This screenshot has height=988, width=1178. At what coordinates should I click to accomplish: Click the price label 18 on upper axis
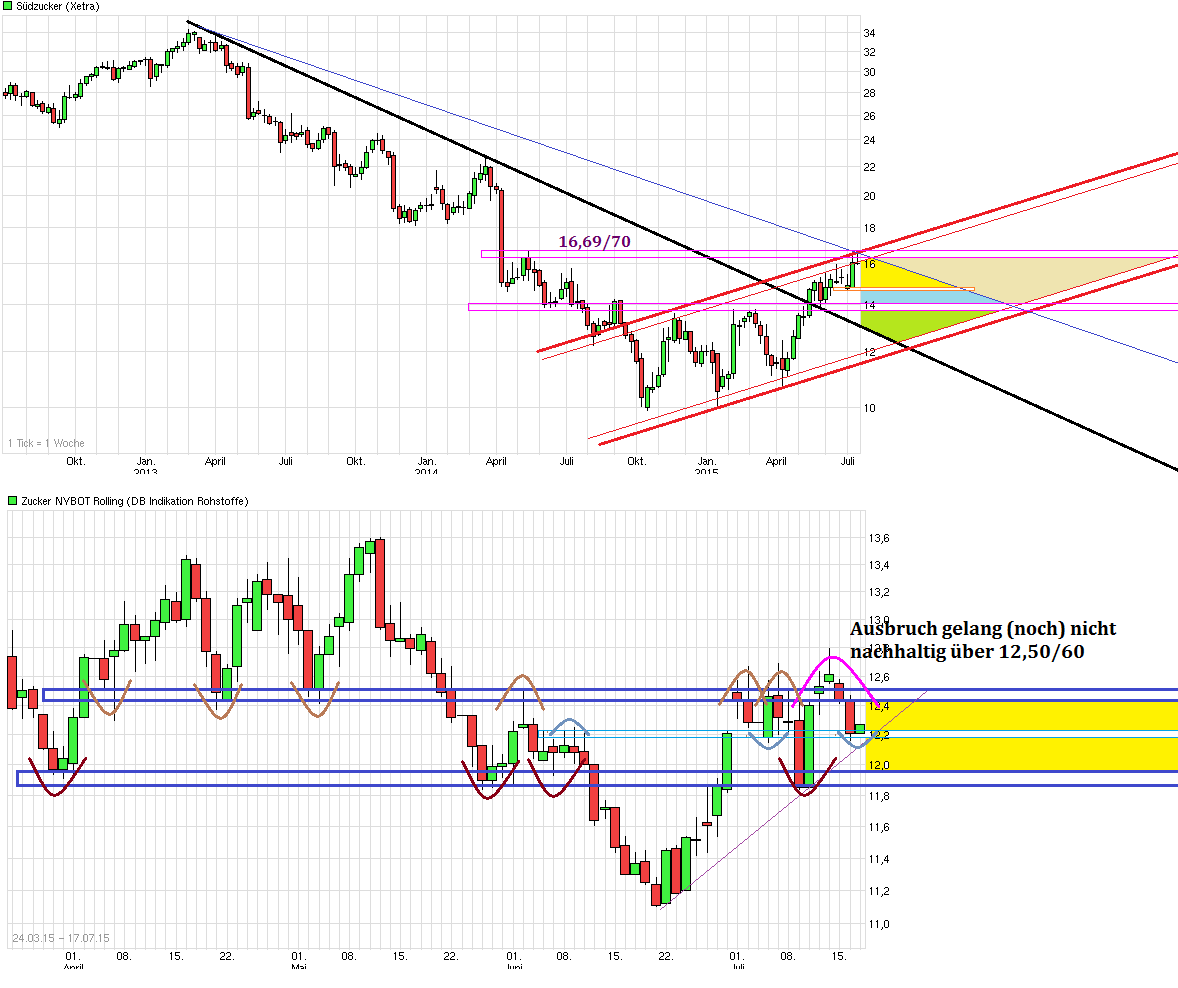click(869, 228)
